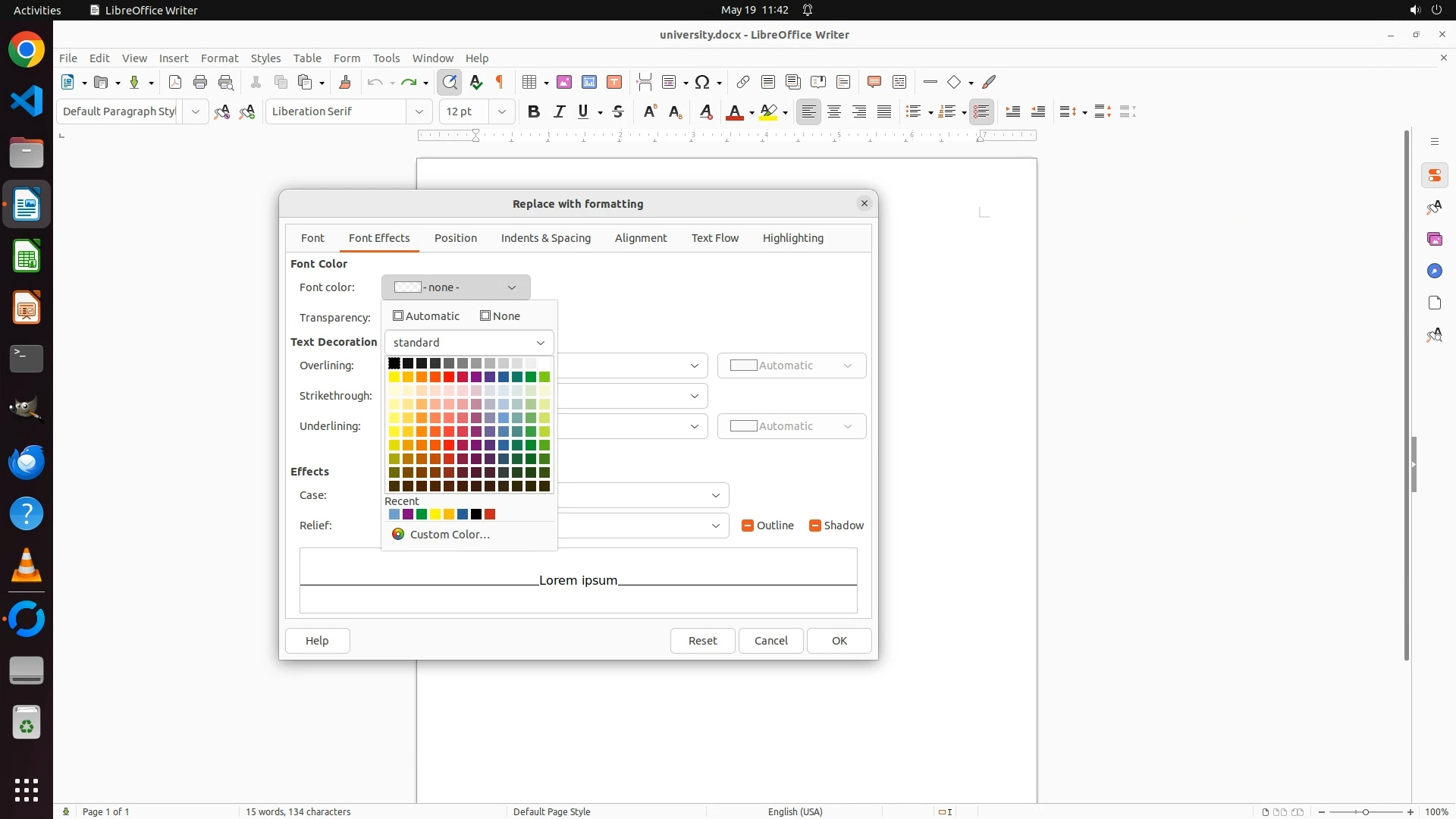Image resolution: width=1456 pixels, height=819 pixels.
Task: Click the Bold formatting icon
Action: pyautogui.click(x=533, y=111)
